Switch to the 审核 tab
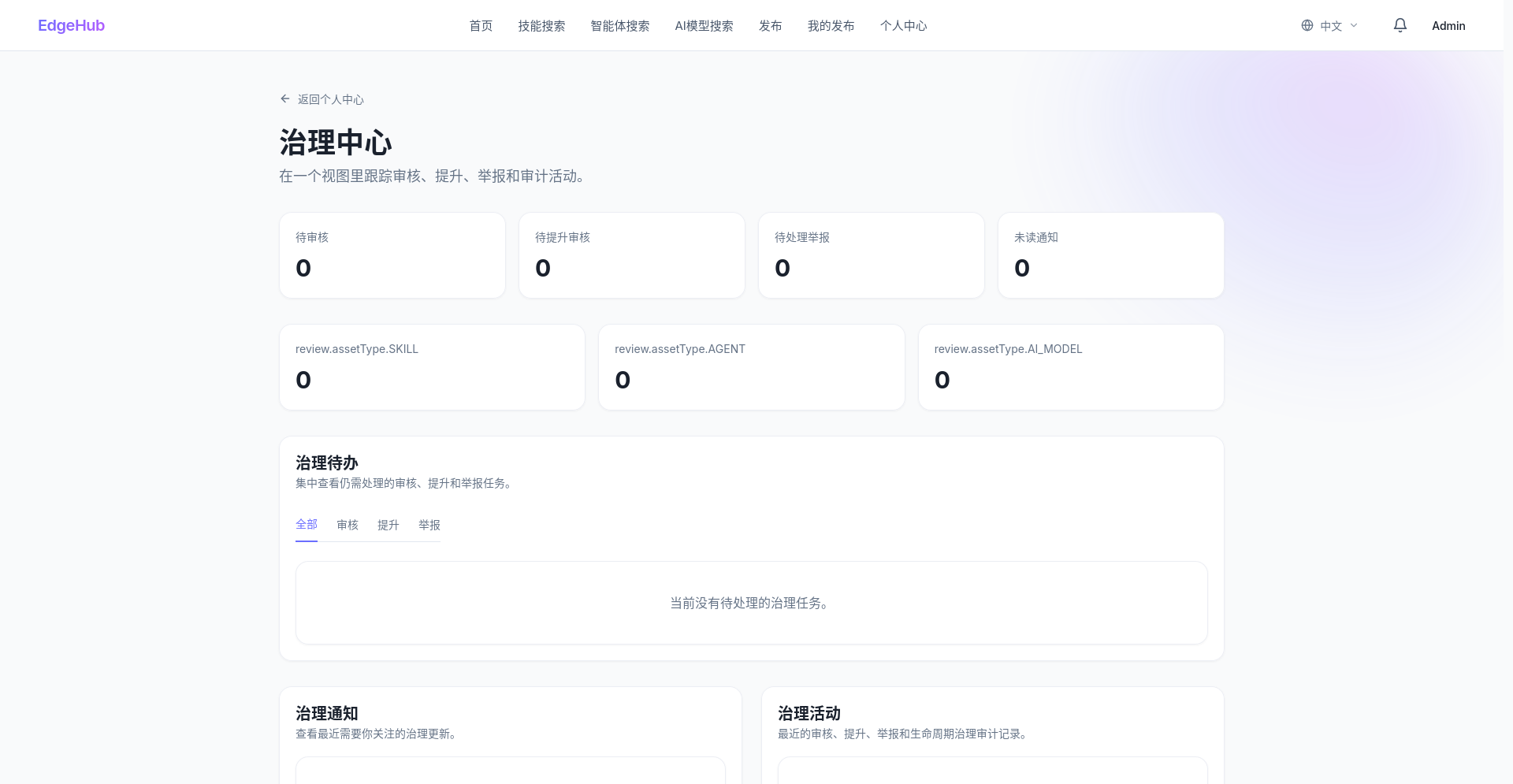 tap(348, 525)
